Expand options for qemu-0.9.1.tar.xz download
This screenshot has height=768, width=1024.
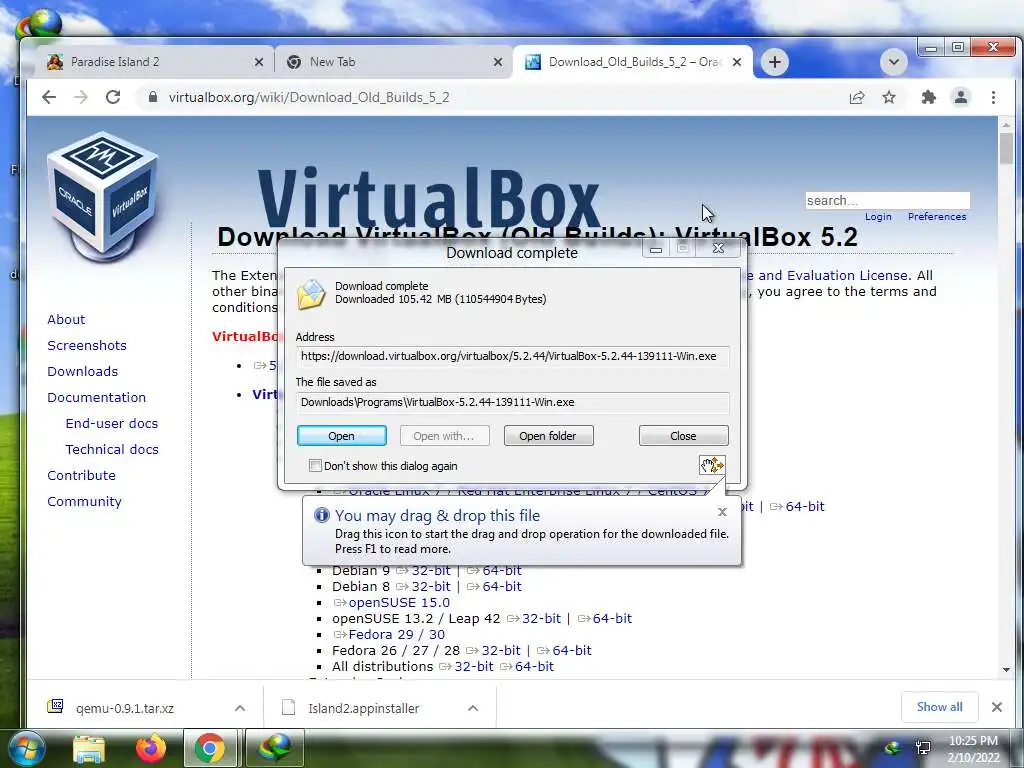pyautogui.click(x=240, y=708)
